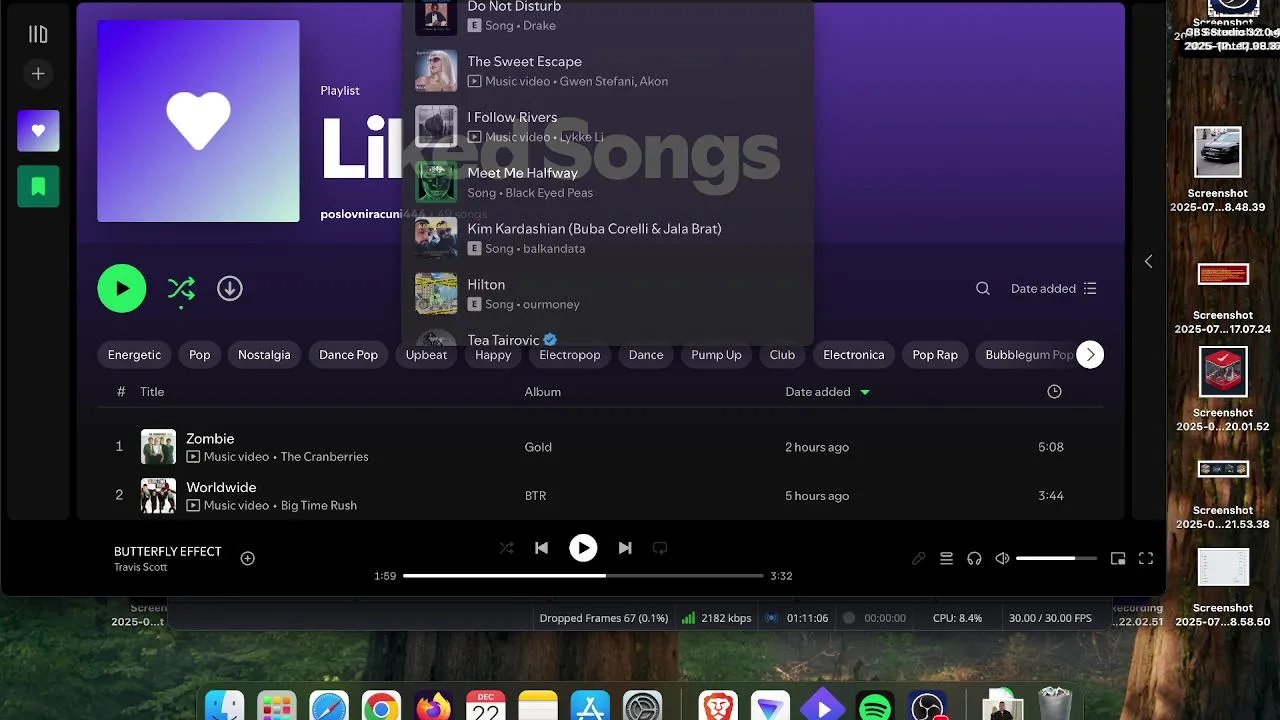Filter by the Energetic tag
The height and width of the screenshot is (720, 1280).
(x=134, y=355)
